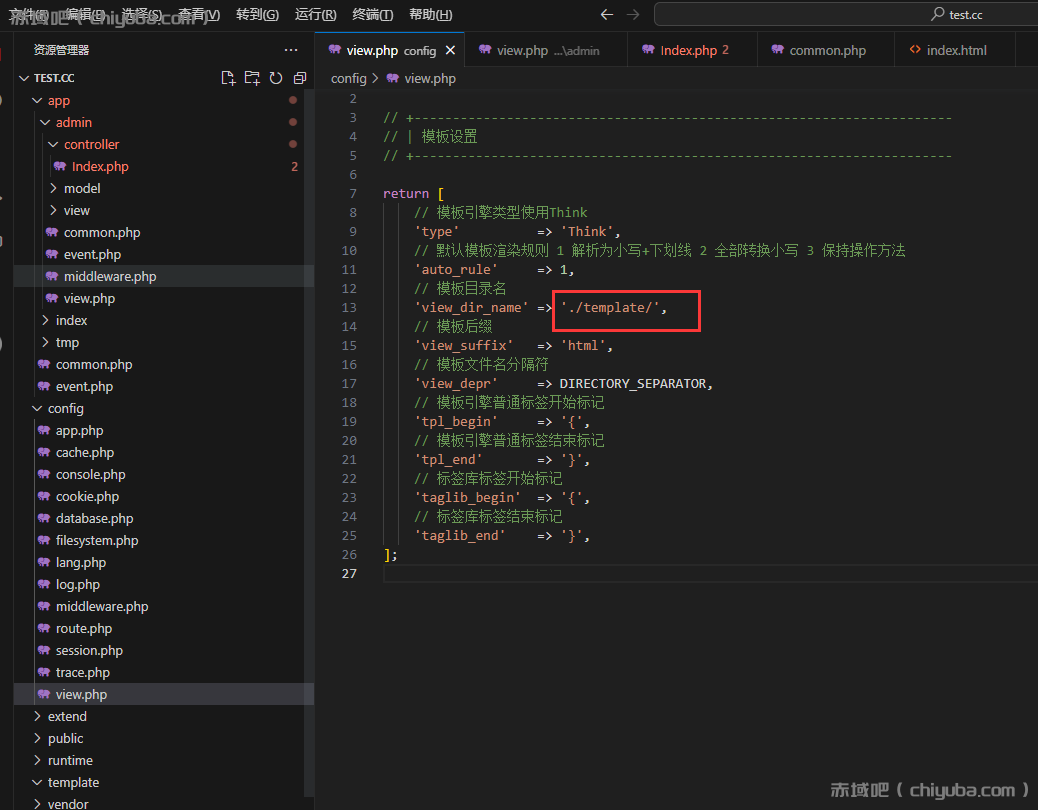Open the explorer more actions ellipsis
The image size is (1038, 810).
291,50
